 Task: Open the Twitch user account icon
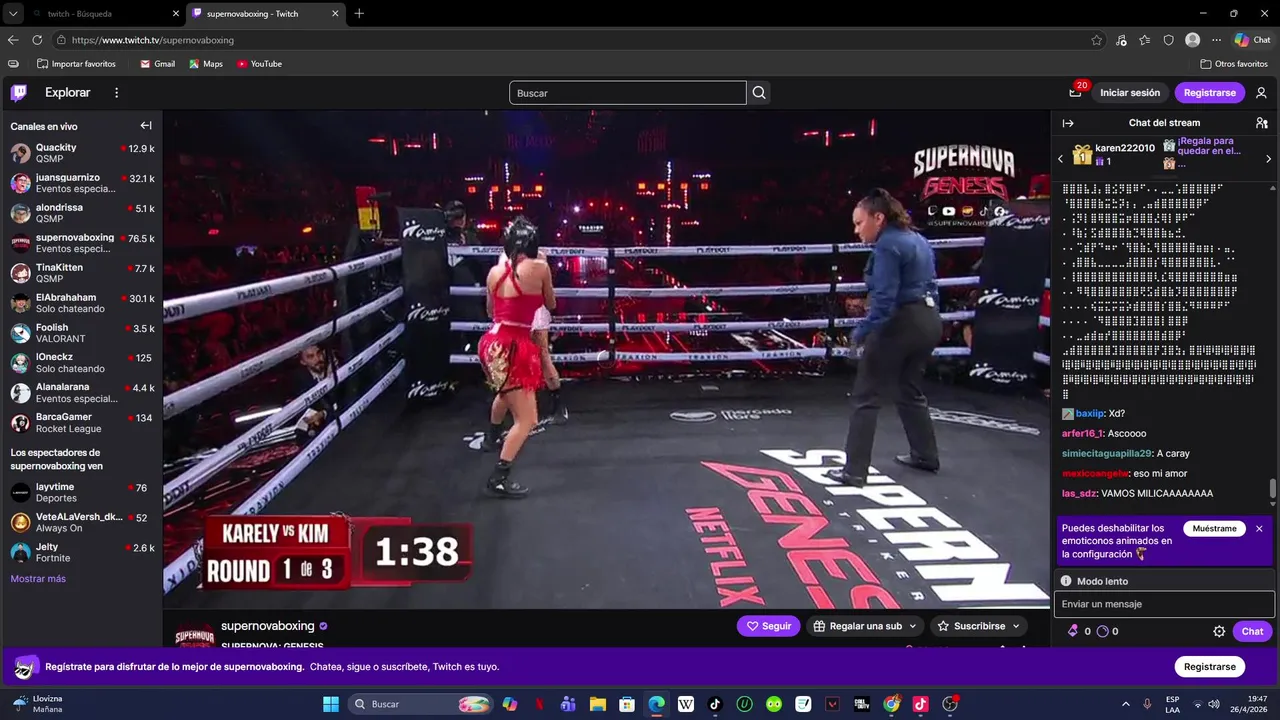coord(1261,93)
